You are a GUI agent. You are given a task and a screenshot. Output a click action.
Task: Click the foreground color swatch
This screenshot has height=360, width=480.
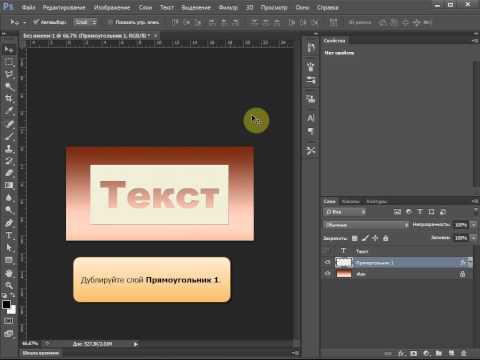(x=6, y=304)
